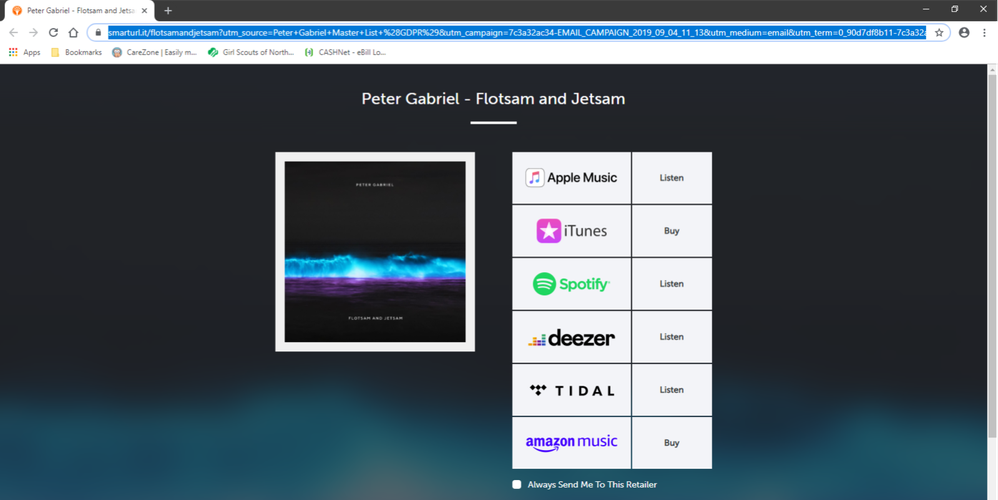Viewport: 998px width, 500px height.
Task: Click the Deezer logo
Action: (x=571, y=337)
